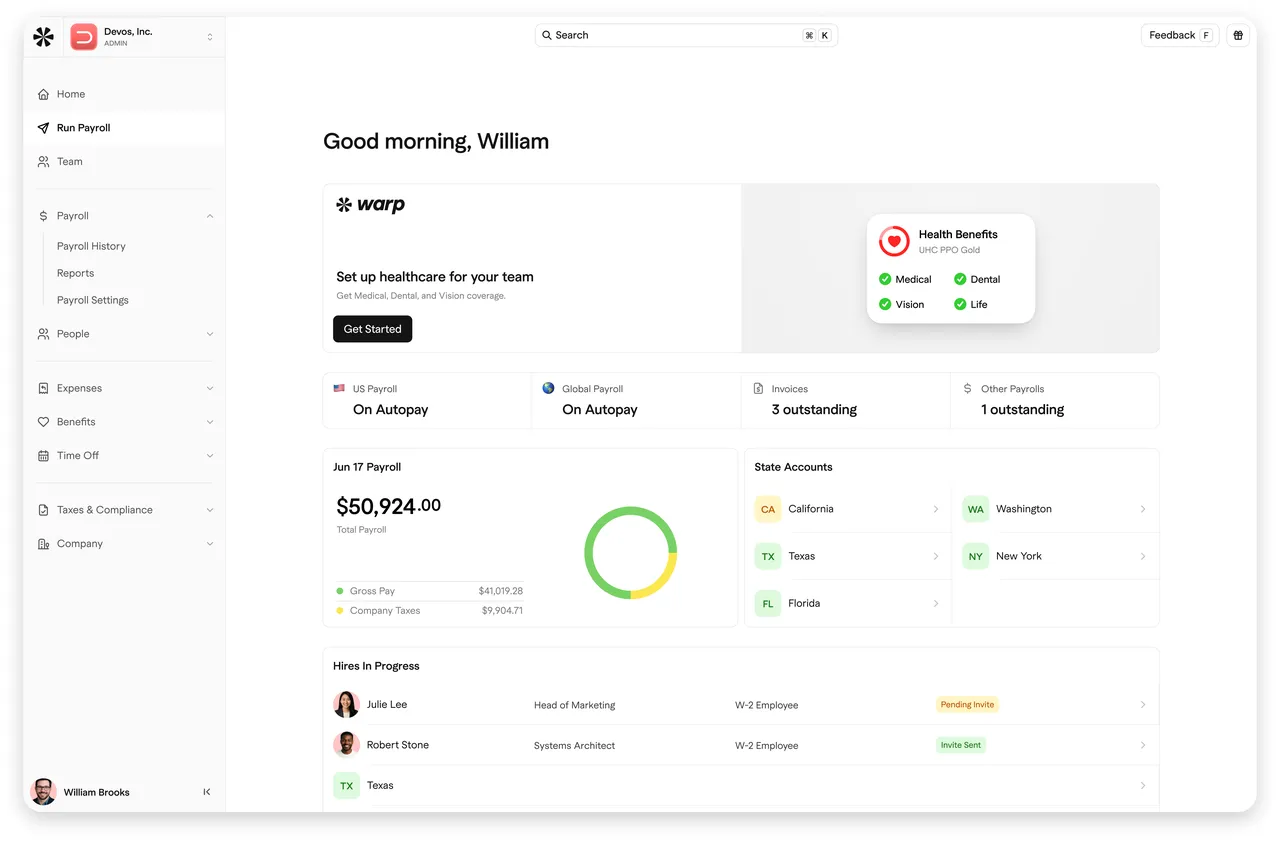
Task: Click the People icon in sidebar
Action: tap(43, 334)
